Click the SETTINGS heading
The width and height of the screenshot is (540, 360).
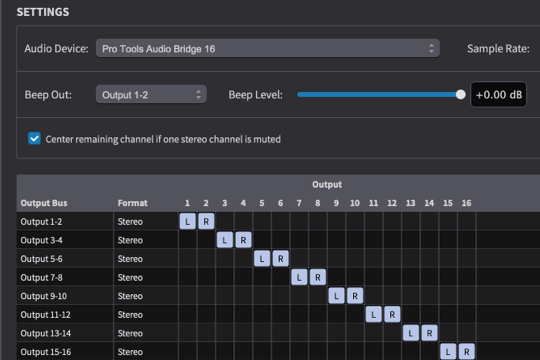tap(43, 12)
